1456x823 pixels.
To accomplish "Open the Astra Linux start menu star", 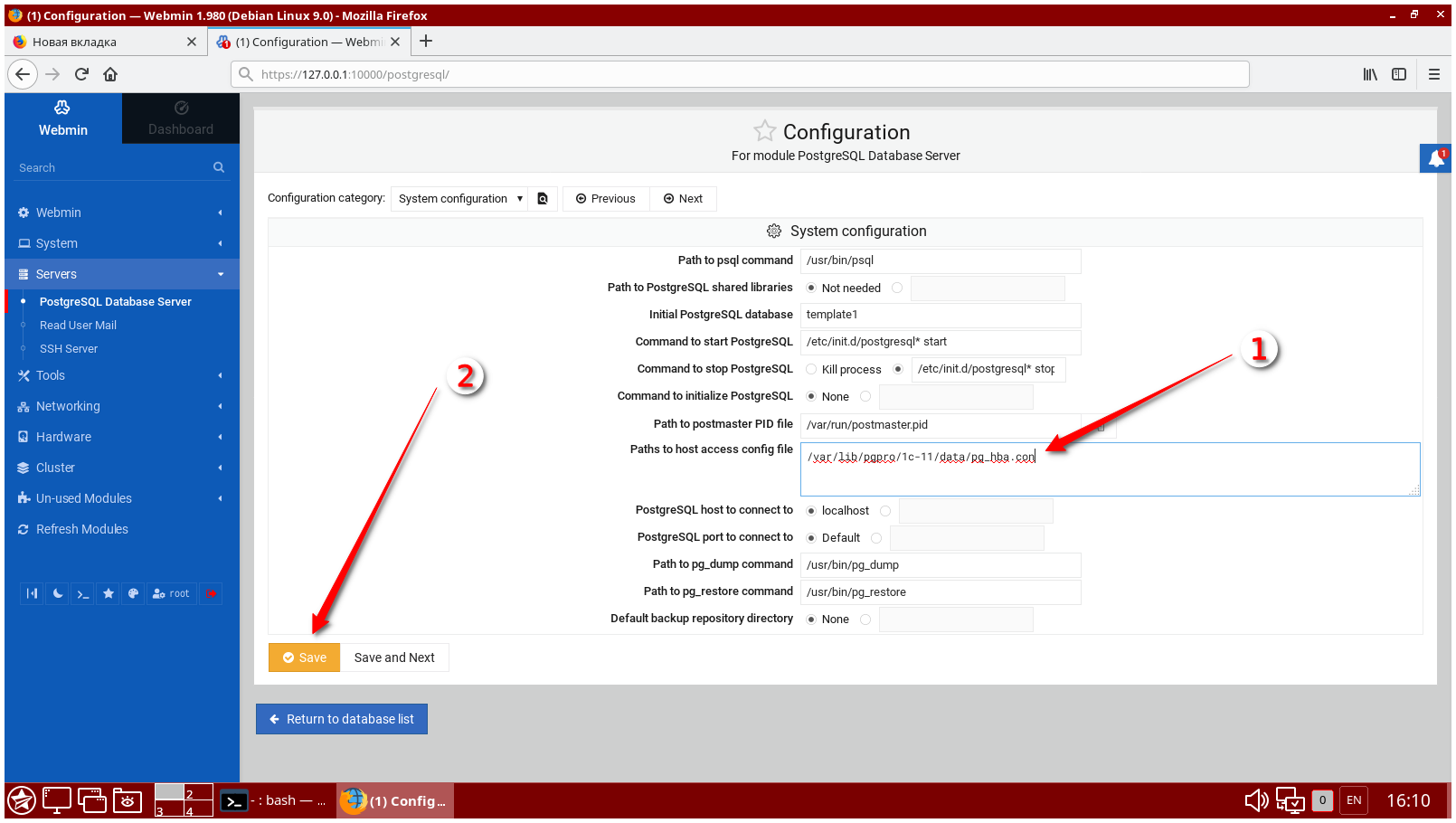I will [x=22, y=800].
